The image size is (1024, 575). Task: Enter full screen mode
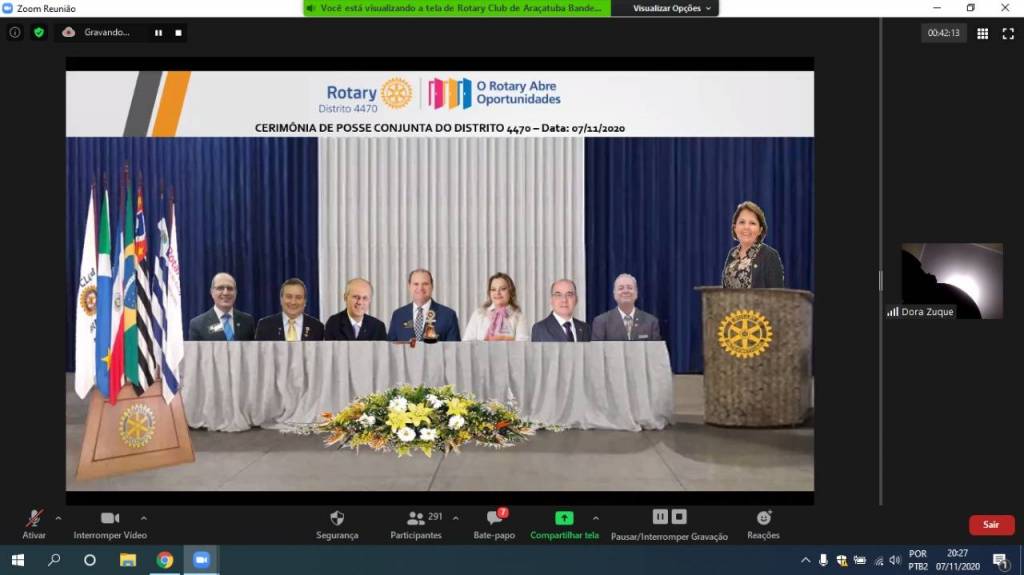pyautogui.click(x=1008, y=33)
